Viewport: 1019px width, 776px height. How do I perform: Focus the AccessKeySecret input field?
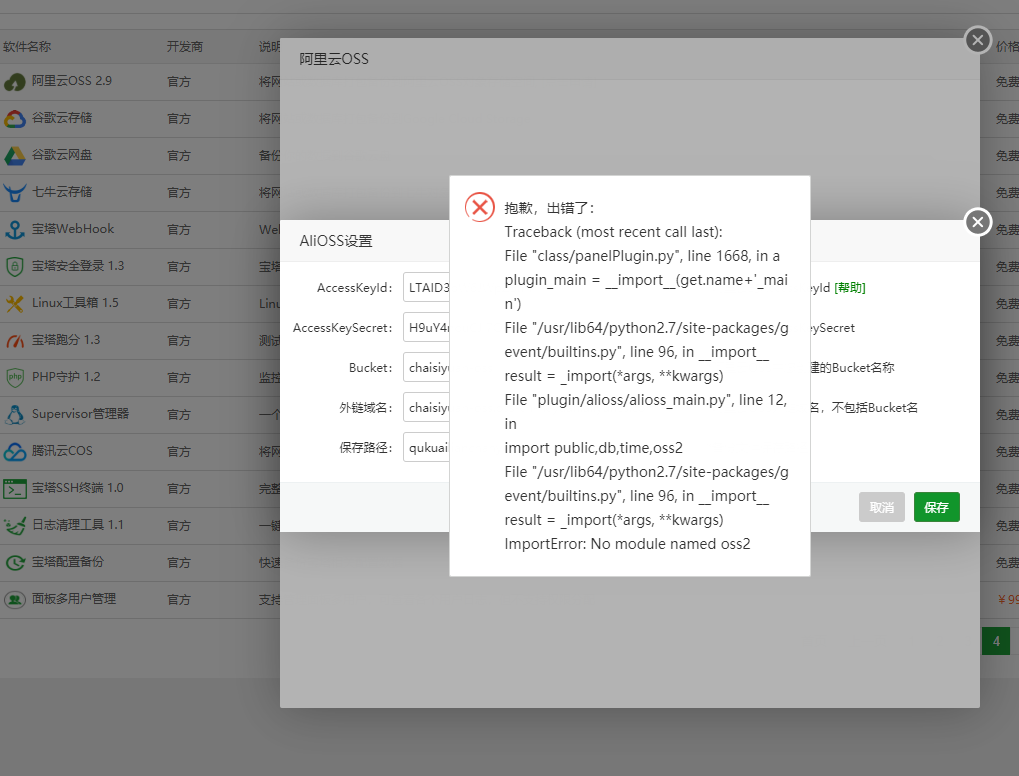tap(426, 328)
